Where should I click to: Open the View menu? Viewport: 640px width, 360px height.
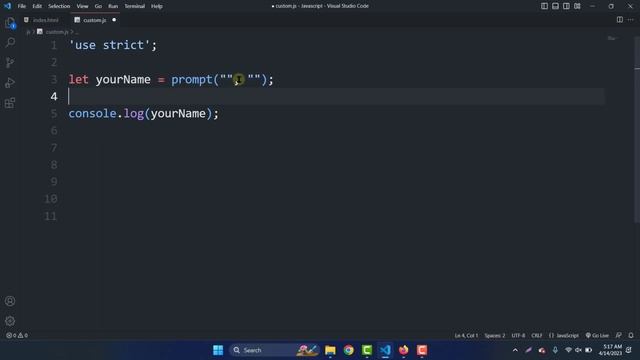tap(82, 6)
